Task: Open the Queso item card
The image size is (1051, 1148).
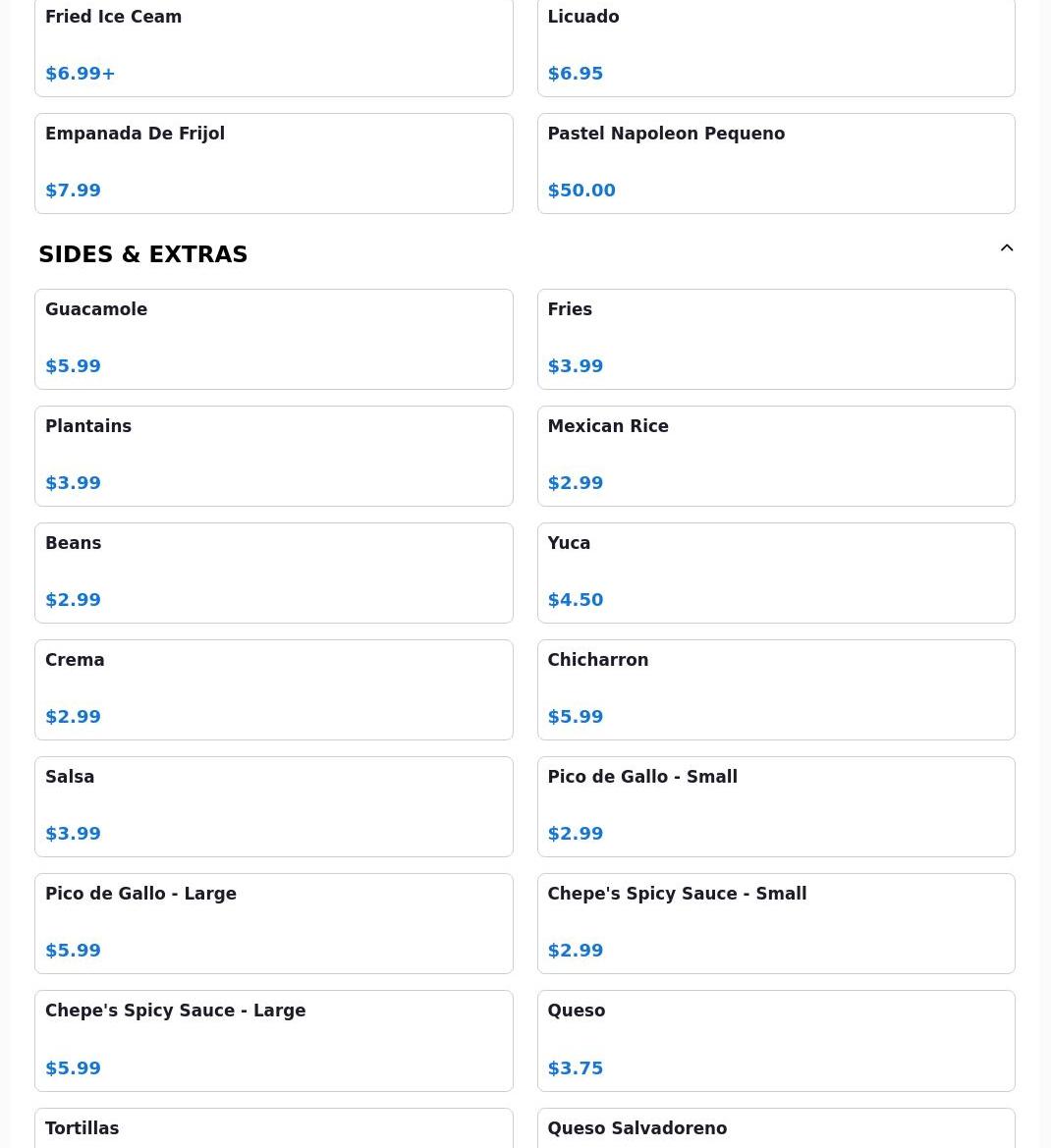Action: click(x=776, y=1041)
